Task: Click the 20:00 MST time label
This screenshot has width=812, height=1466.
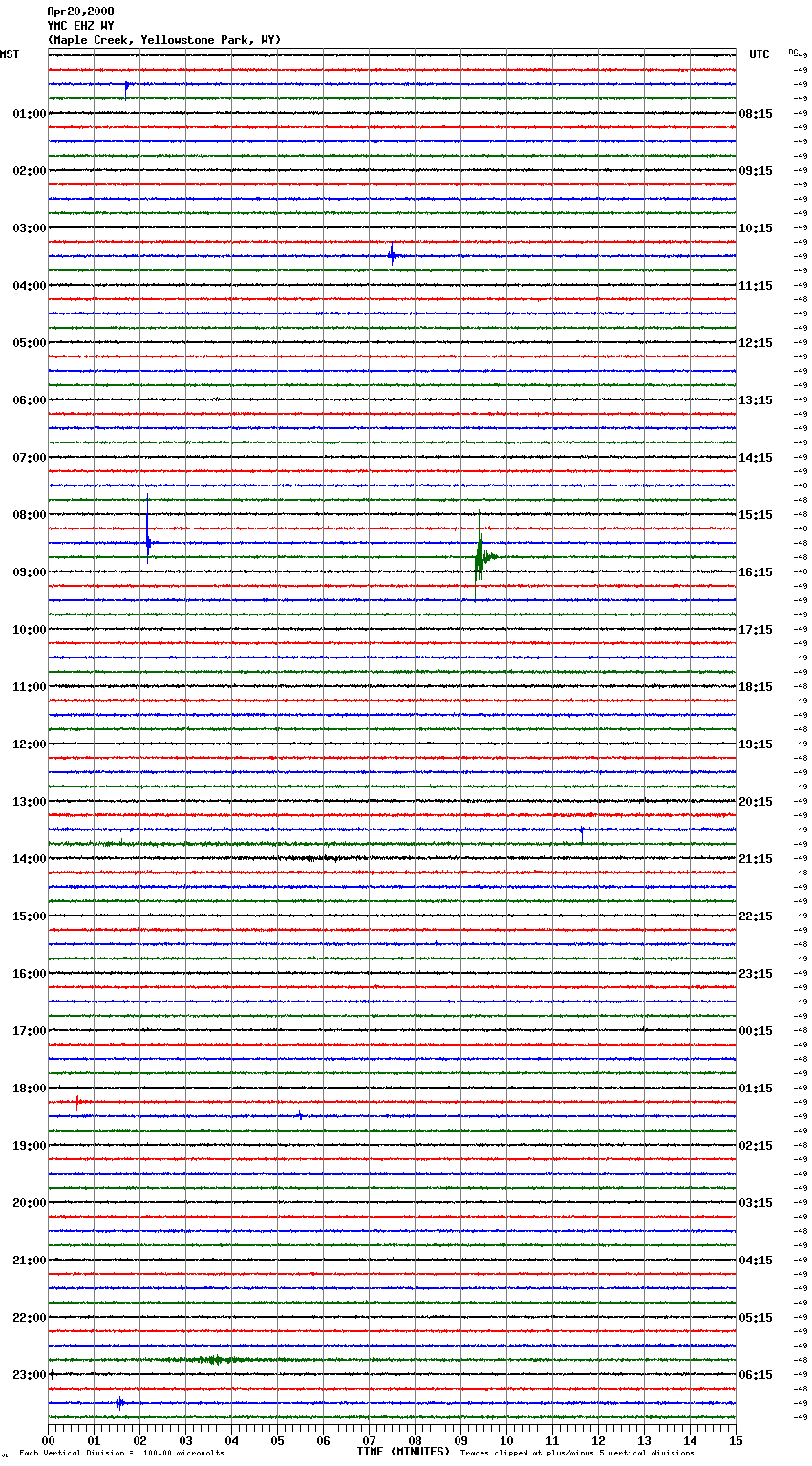Action: click(30, 1203)
